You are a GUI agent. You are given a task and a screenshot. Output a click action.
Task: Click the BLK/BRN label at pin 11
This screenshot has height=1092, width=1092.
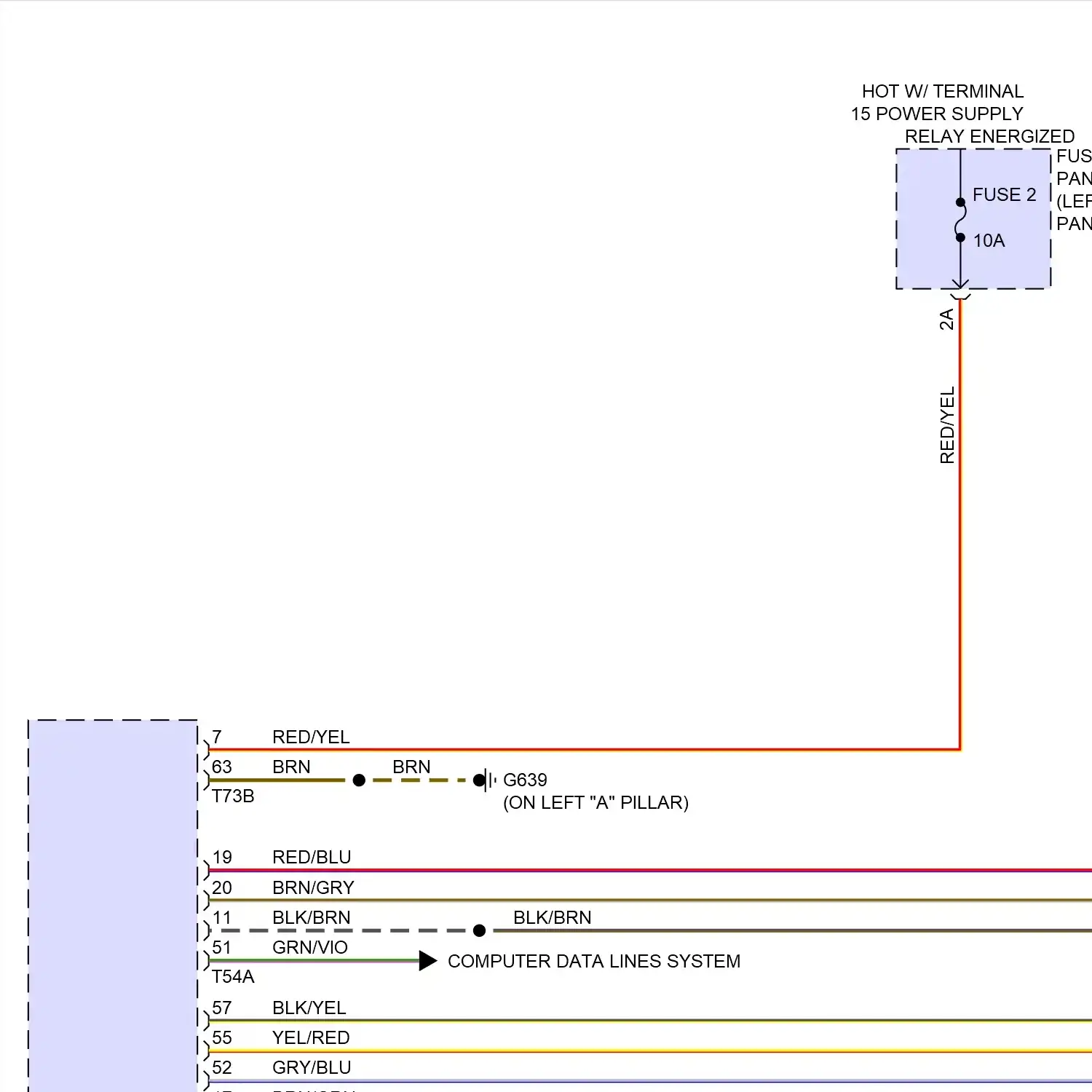coord(312,918)
